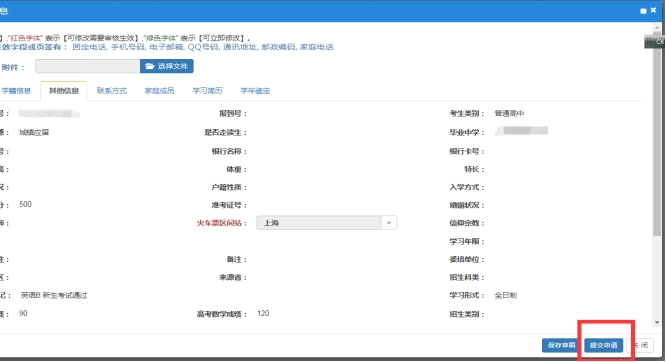Click the 毕业中学 label

pos(467,133)
